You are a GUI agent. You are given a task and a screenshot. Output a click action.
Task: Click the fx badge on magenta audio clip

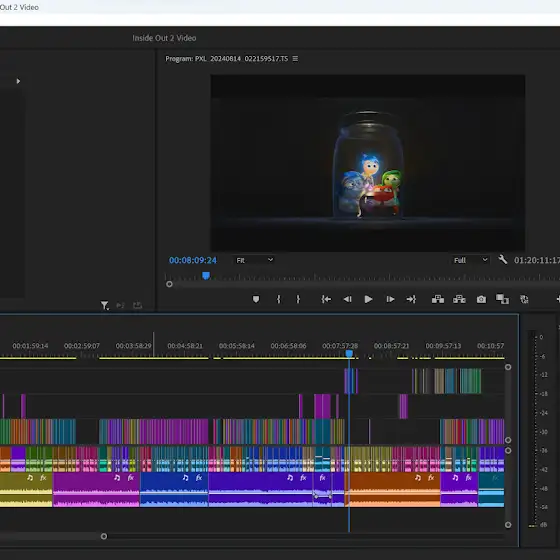click(x=131, y=478)
